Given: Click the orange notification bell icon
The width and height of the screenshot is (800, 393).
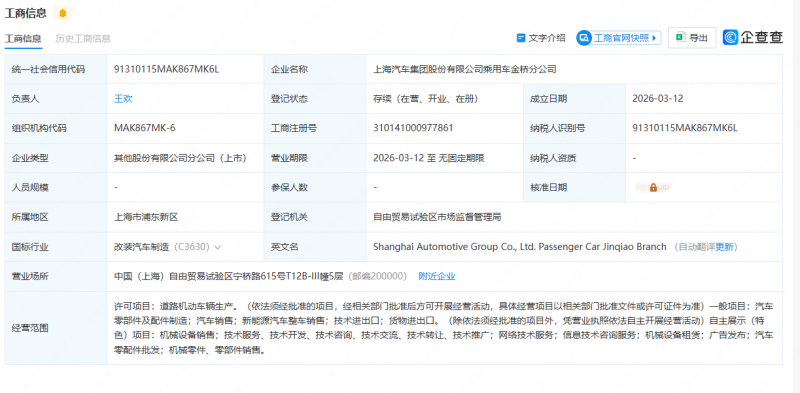Looking at the screenshot, I should pos(62,13).
